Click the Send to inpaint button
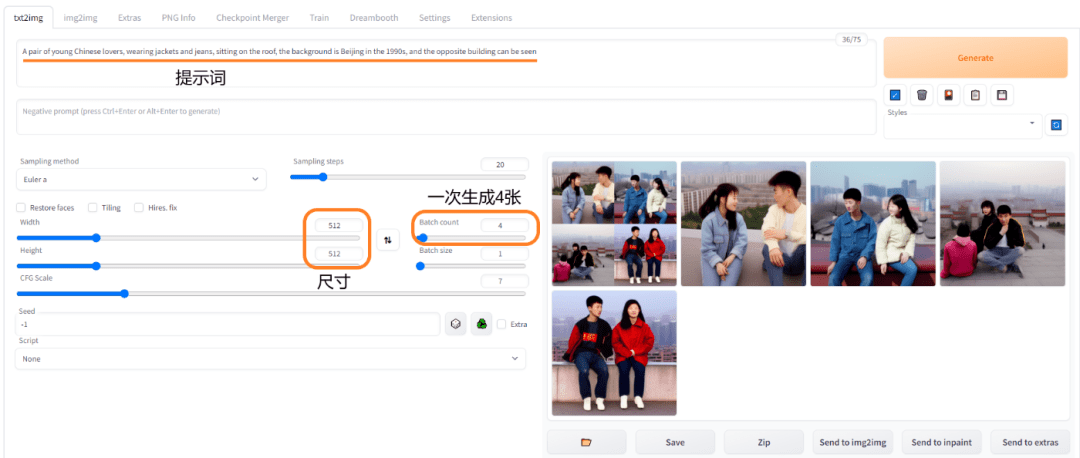Screen dimensions: 1080x458 [941, 442]
